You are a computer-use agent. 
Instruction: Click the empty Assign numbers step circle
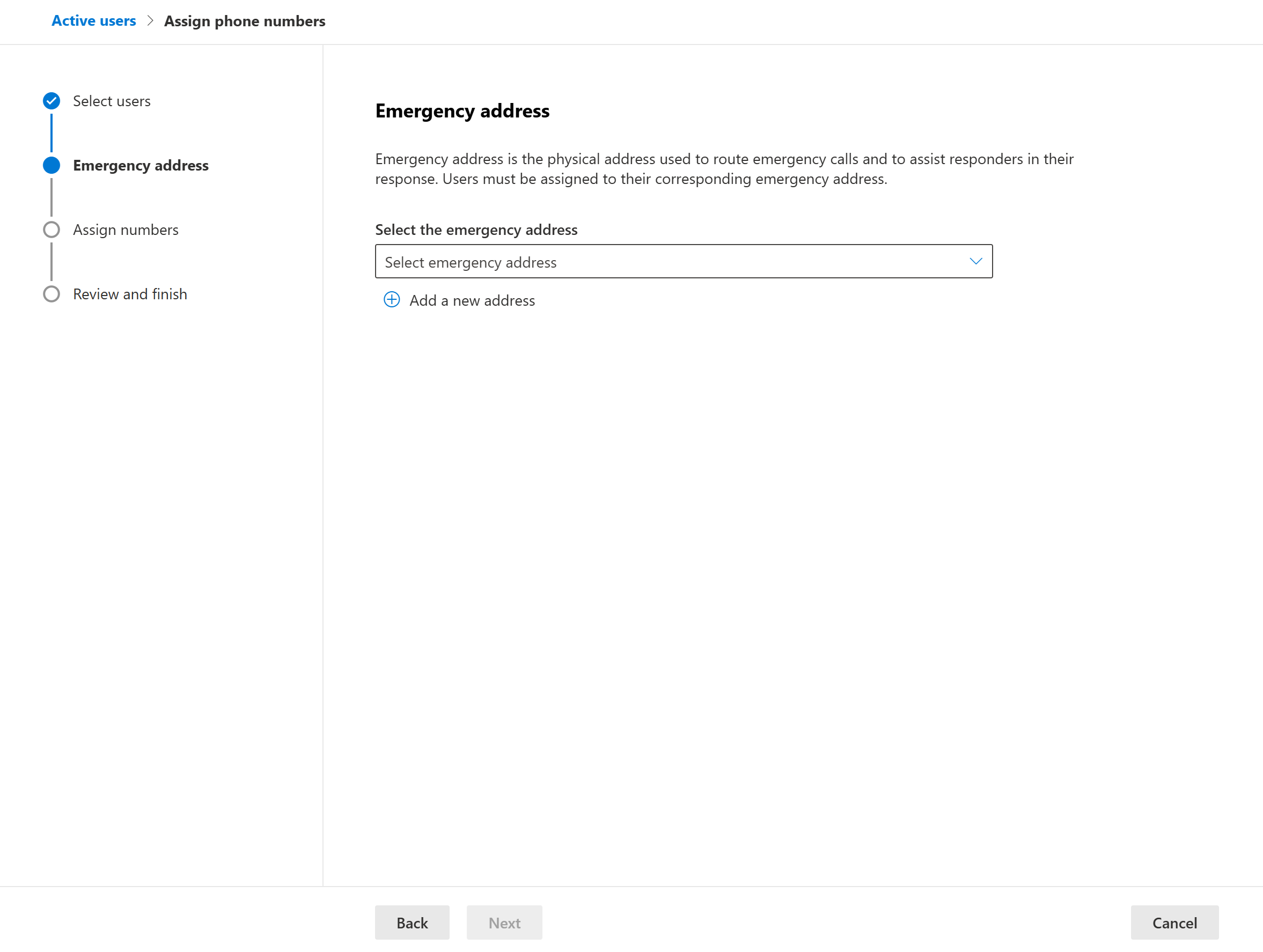pyautogui.click(x=52, y=230)
